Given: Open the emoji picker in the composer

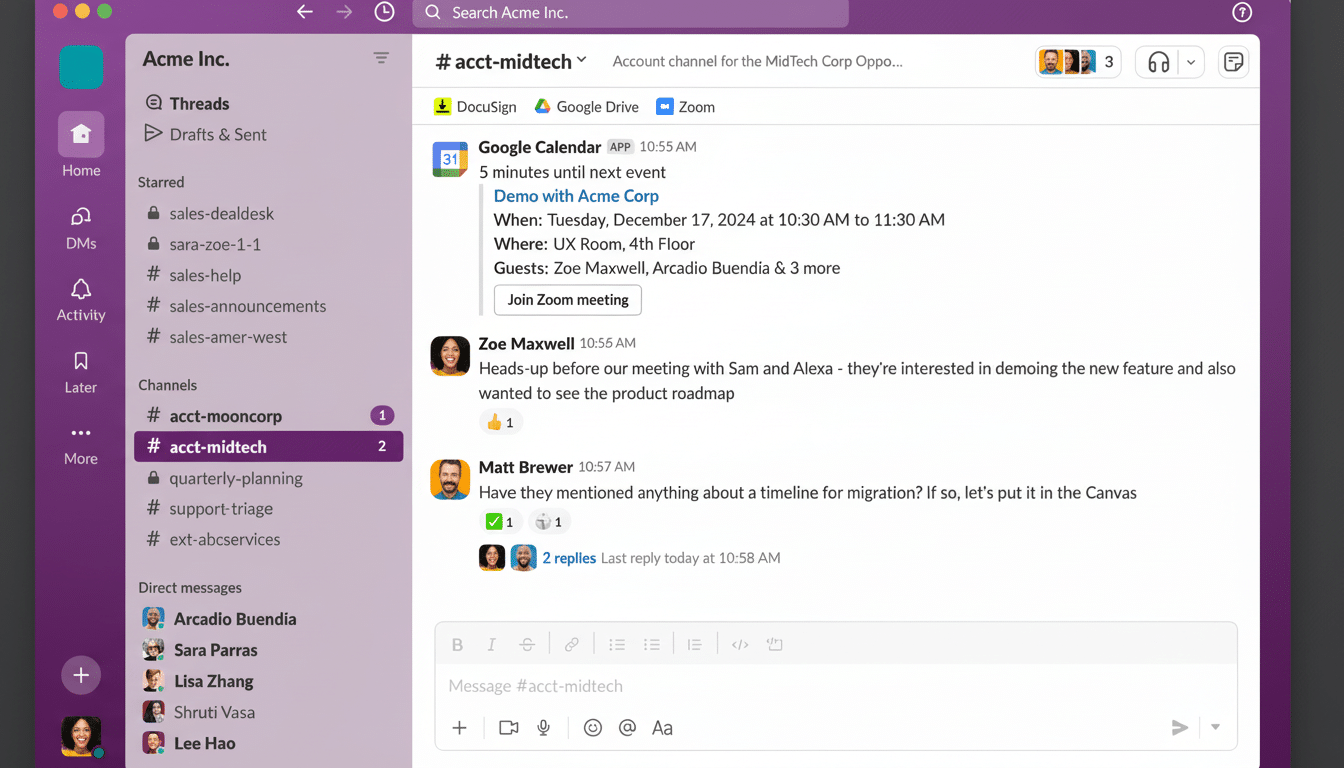Looking at the screenshot, I should pos(592,727).
